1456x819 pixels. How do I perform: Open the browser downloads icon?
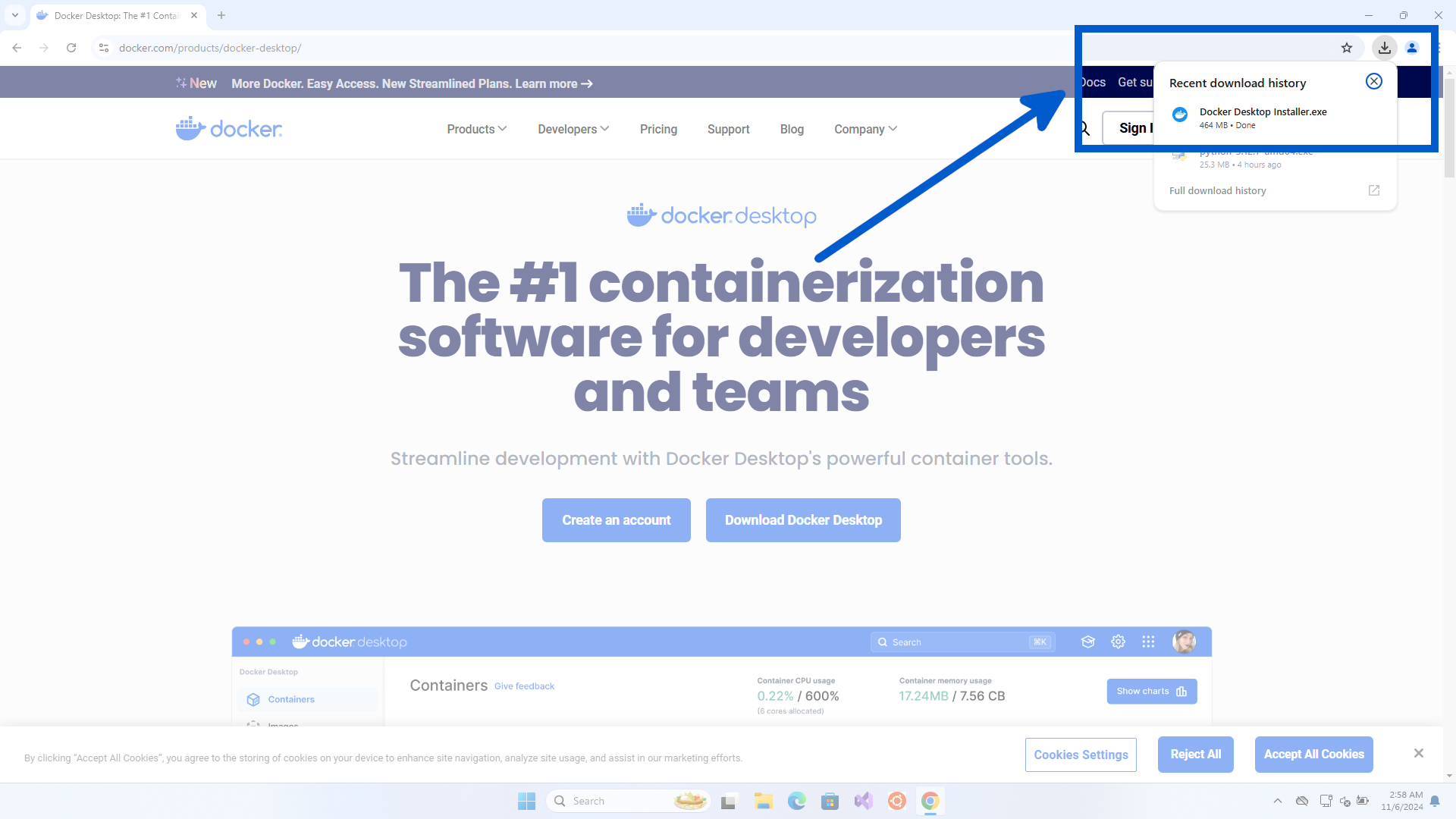pyautogui.click(x=1384, y=47)
